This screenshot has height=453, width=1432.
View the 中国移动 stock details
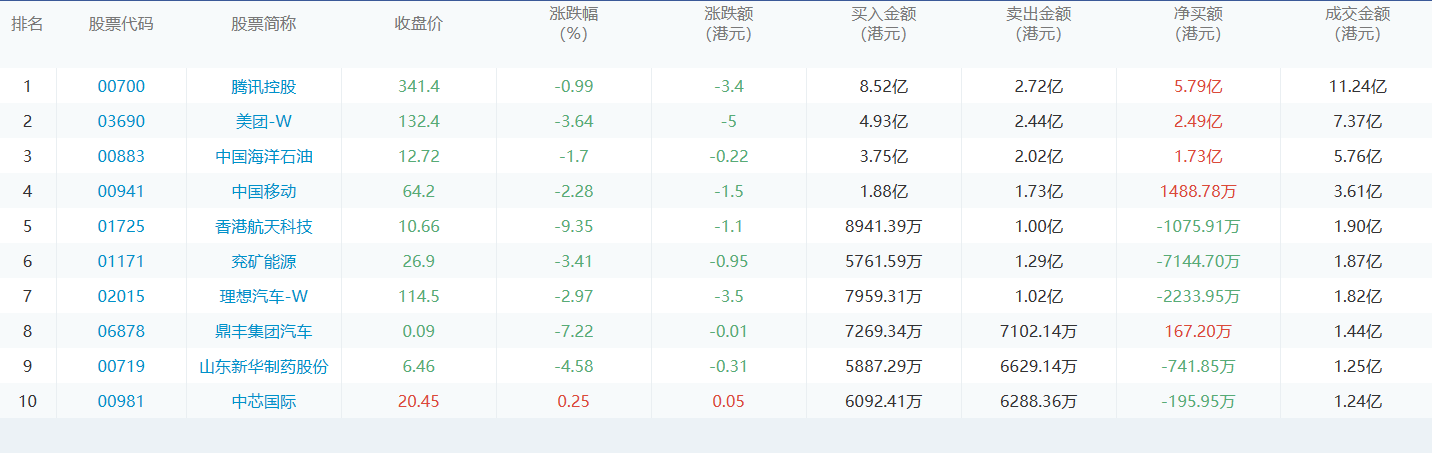(x=264, y=192)
